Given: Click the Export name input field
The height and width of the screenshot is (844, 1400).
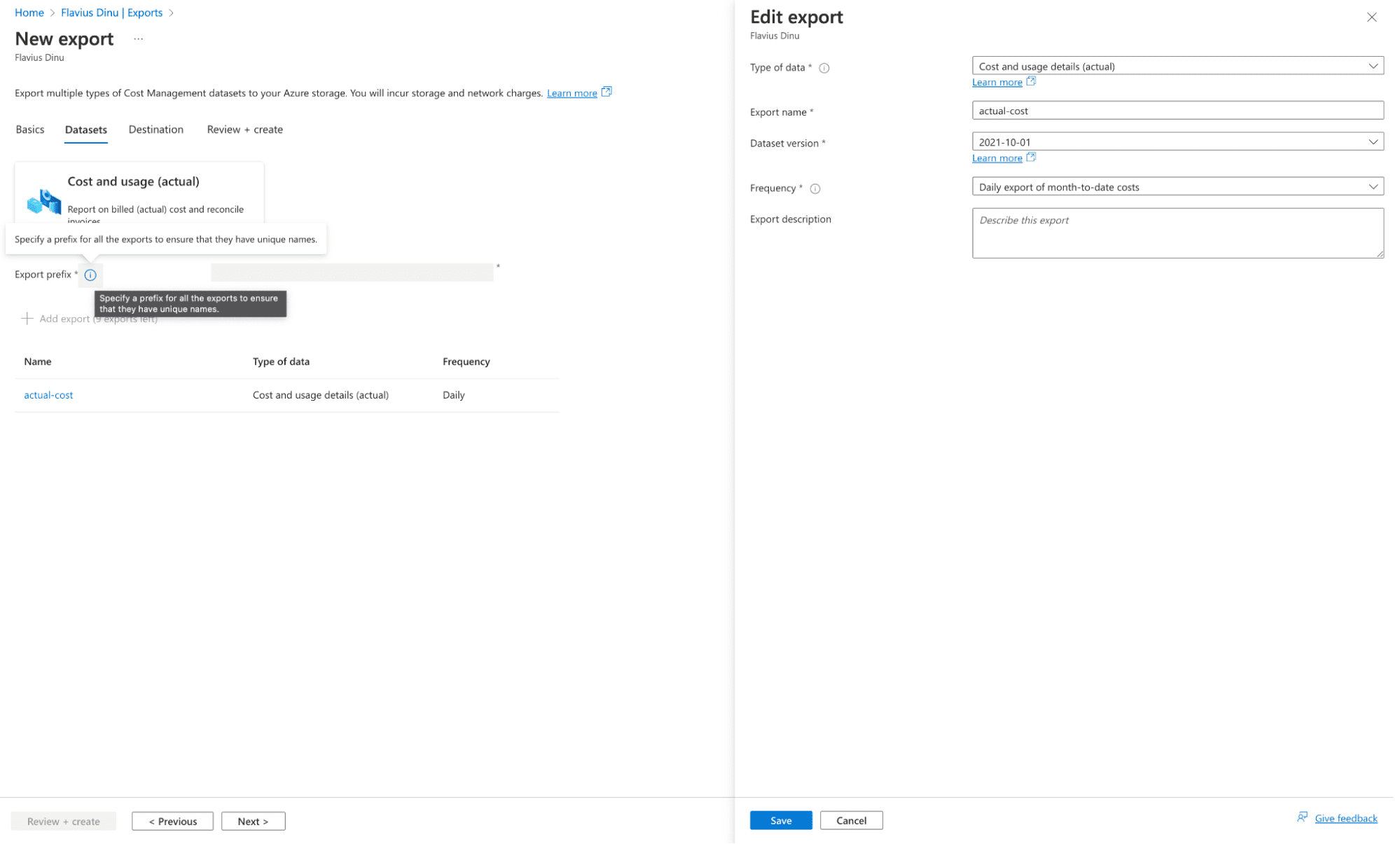Looking at the screenshot, I should 1177,111.
